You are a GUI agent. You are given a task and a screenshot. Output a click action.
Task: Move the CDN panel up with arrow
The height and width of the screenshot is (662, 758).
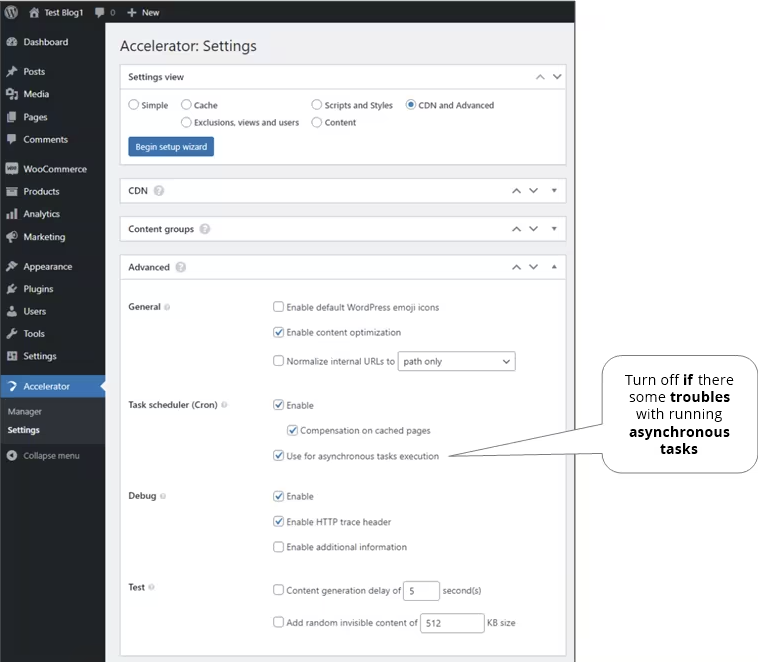tap(516, 191)
